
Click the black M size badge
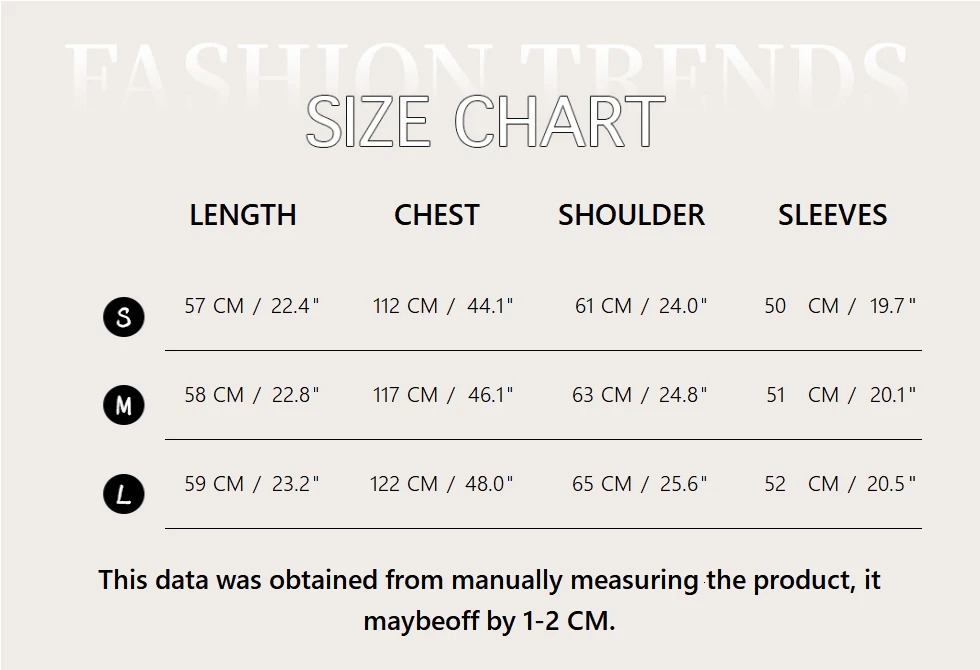[x=124, y=405]
